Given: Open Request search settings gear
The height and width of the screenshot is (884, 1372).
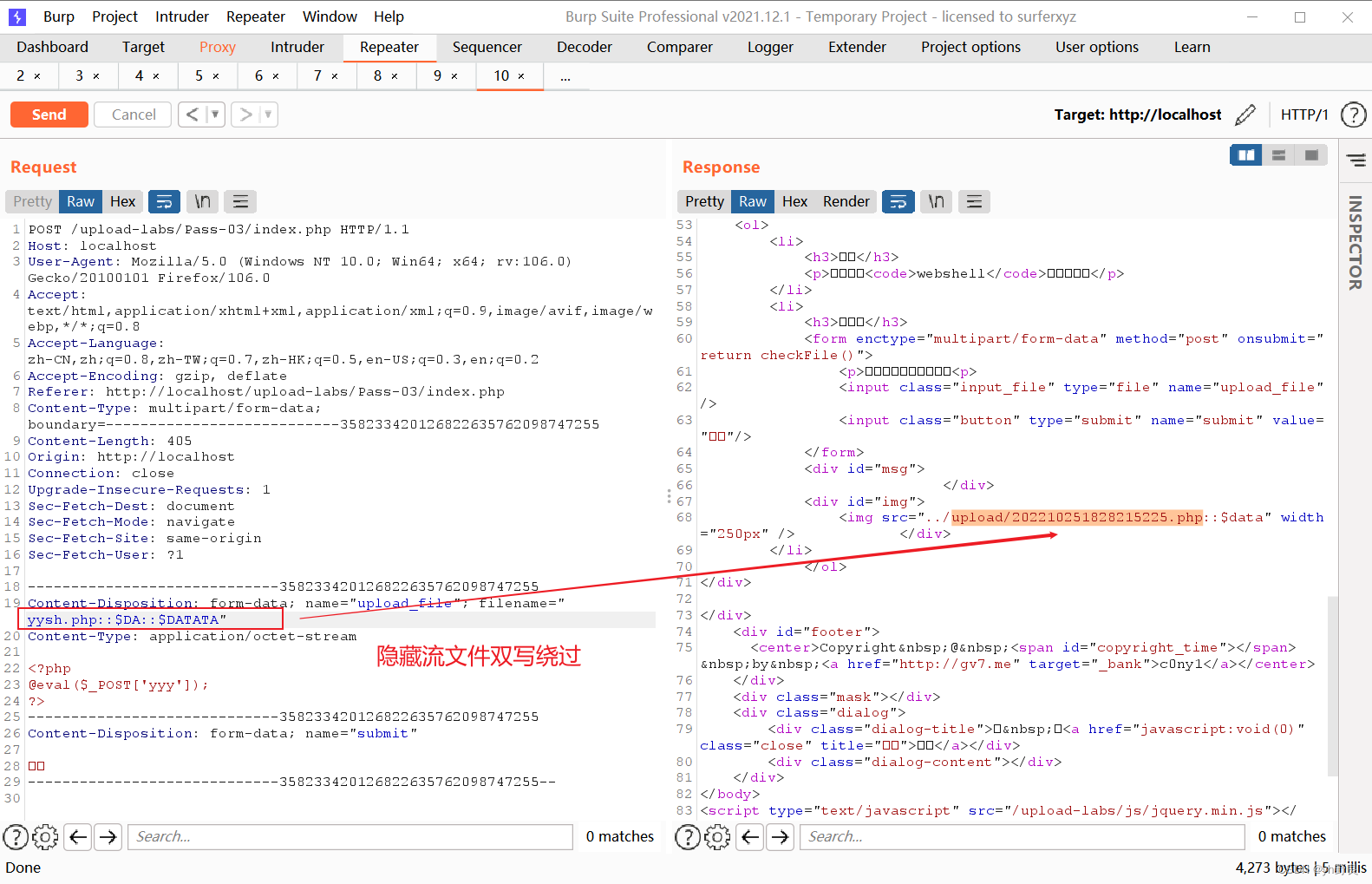Looking at the screenshot, I should coord(45,837).
